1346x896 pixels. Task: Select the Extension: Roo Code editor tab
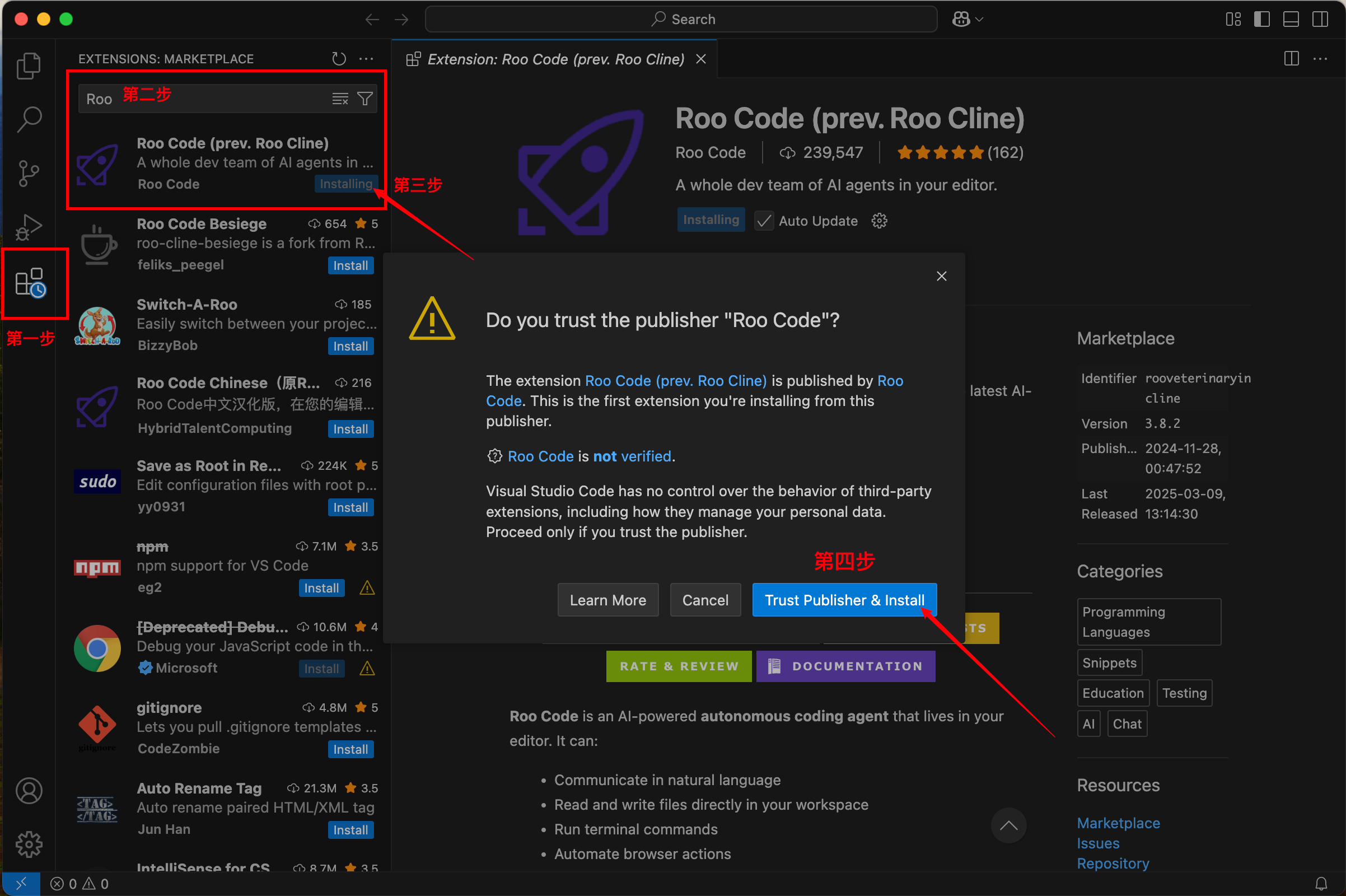555,59
